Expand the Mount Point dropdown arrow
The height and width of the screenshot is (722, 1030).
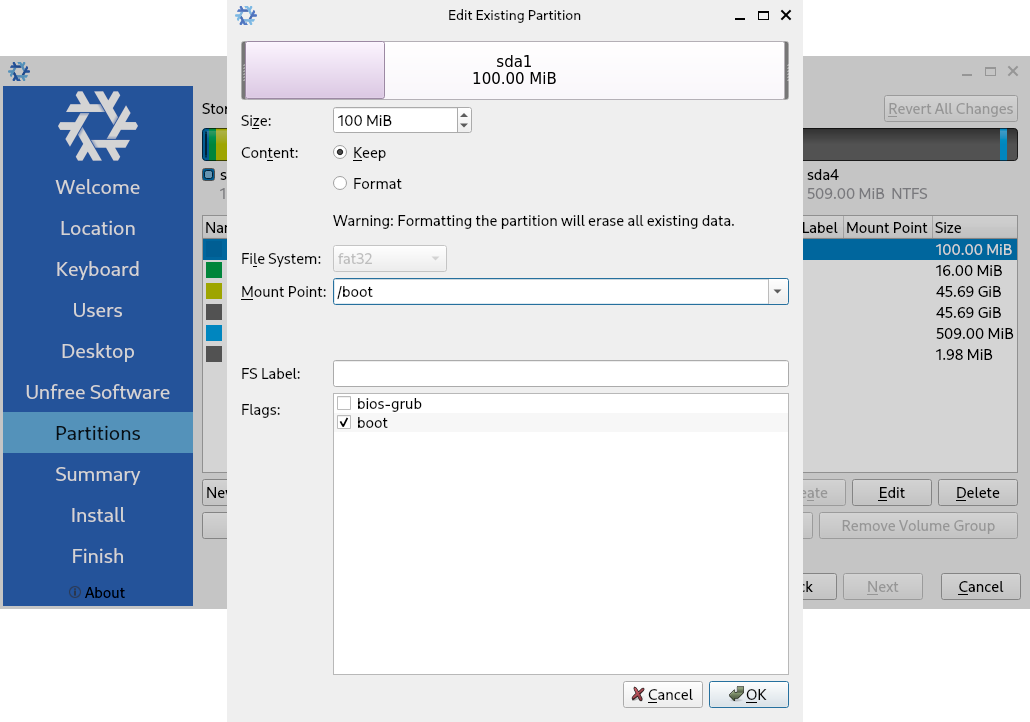777,292
